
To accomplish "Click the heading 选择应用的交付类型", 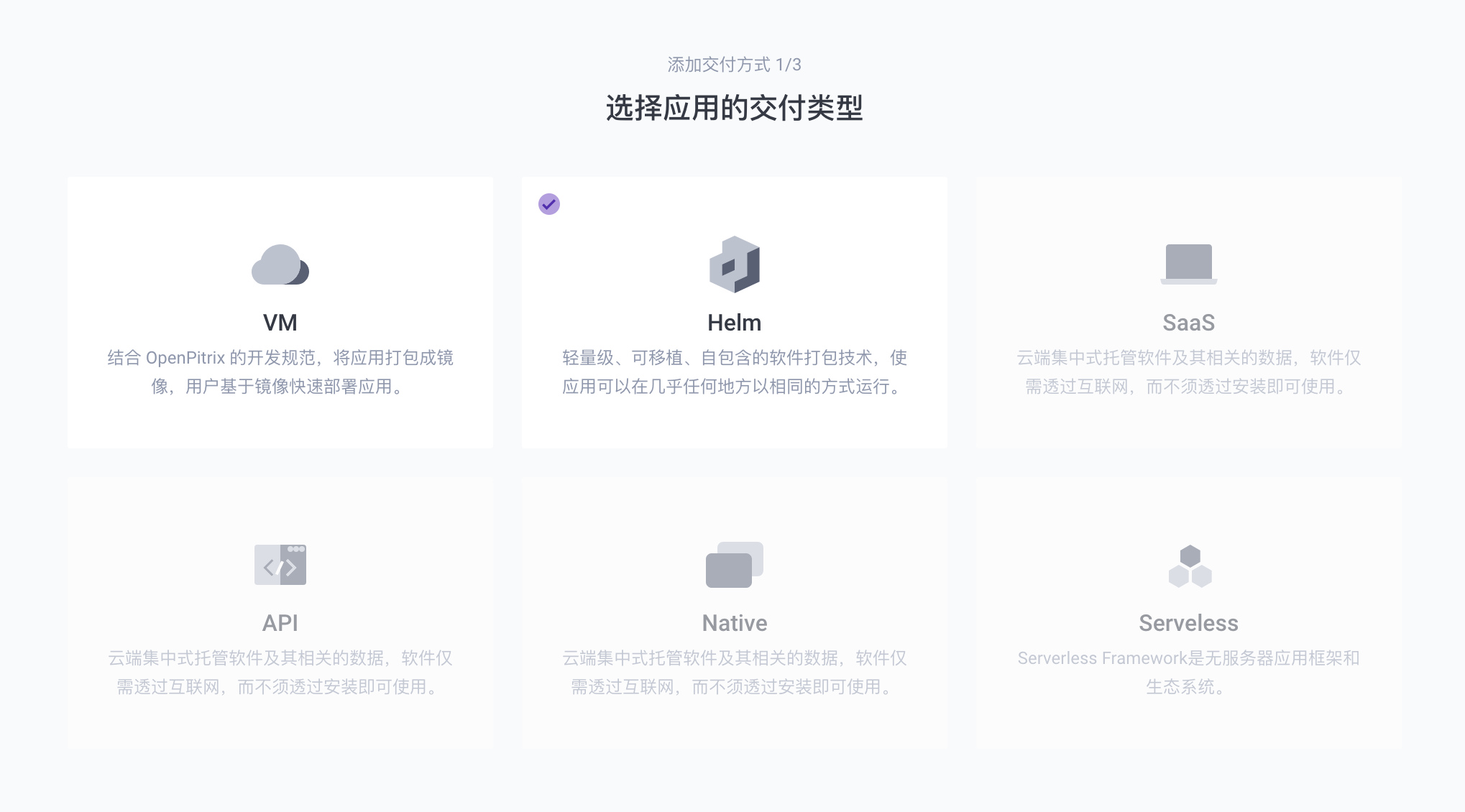I will 735,109.
